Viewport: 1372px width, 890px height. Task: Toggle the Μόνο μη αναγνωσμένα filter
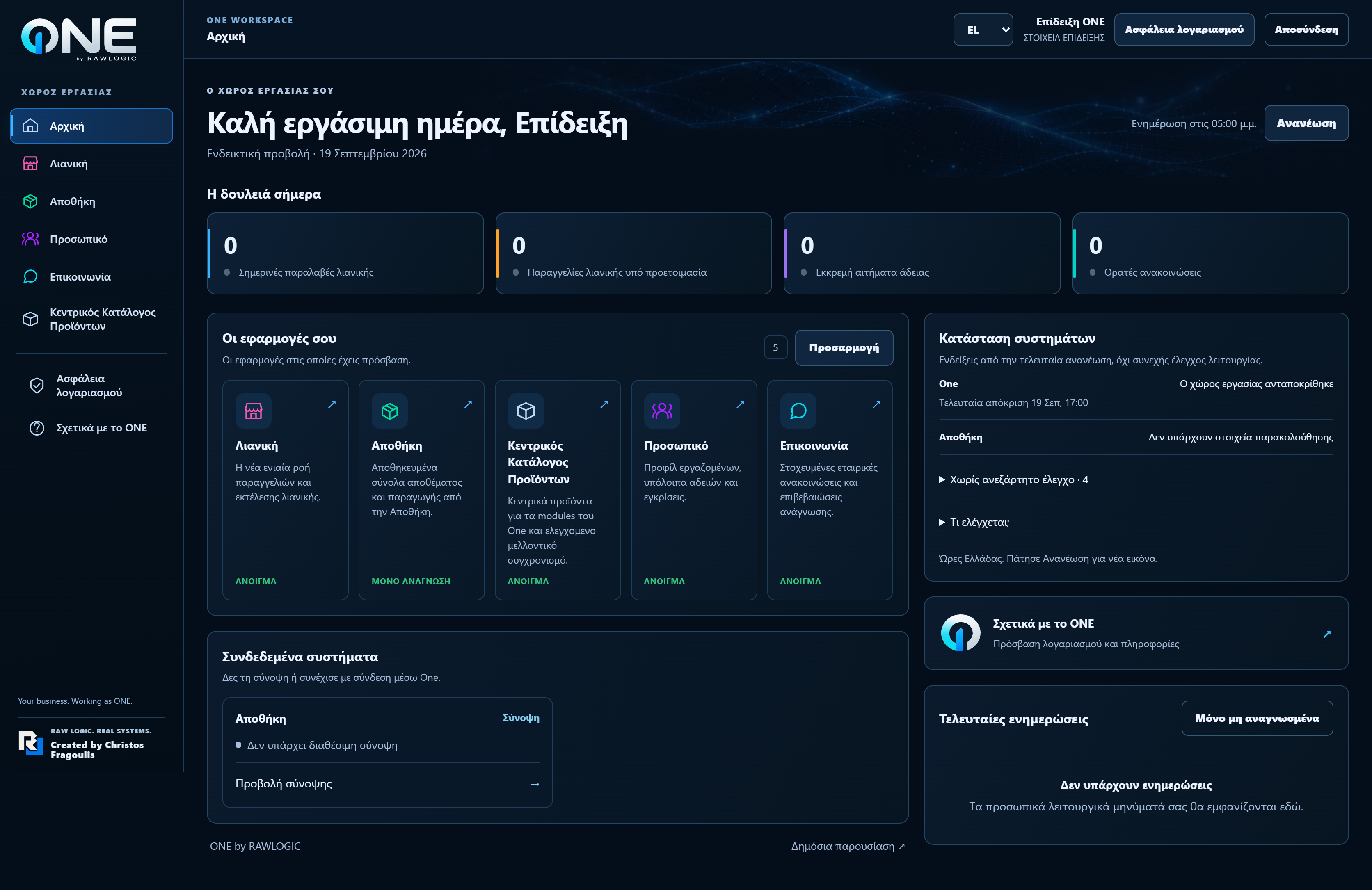(1257, 718)
